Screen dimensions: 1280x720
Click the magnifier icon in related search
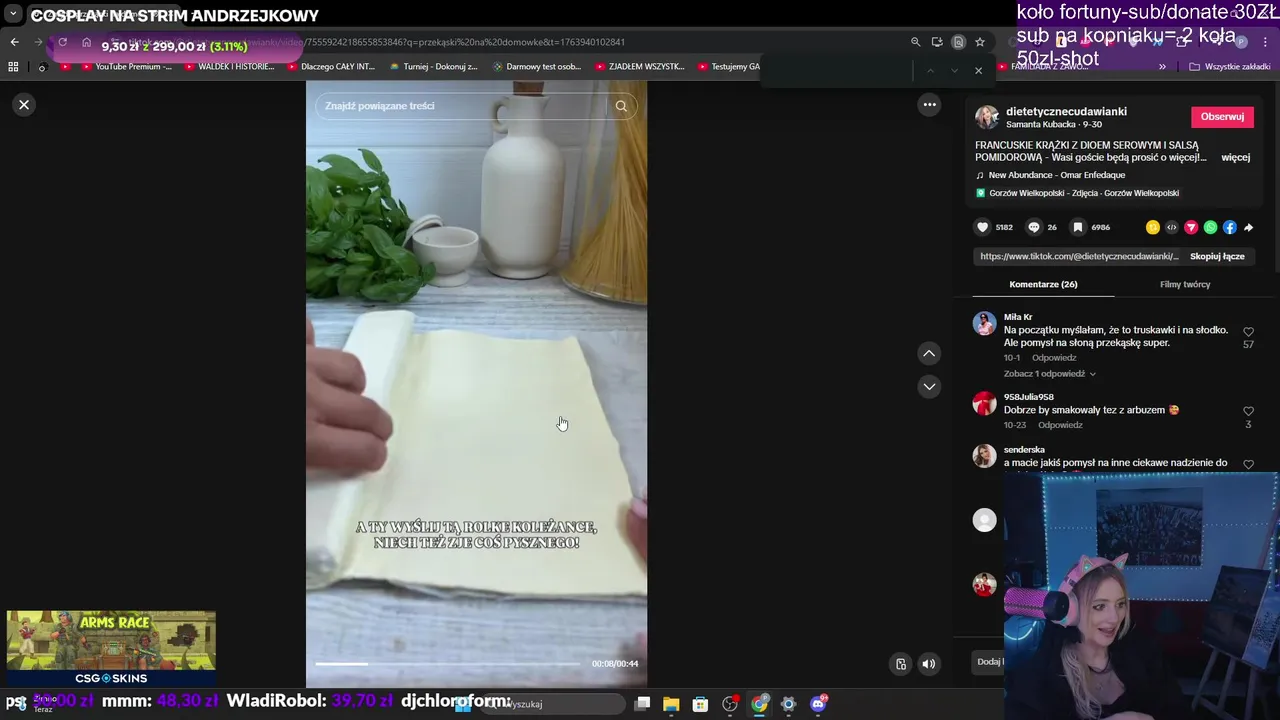(621, 106)
